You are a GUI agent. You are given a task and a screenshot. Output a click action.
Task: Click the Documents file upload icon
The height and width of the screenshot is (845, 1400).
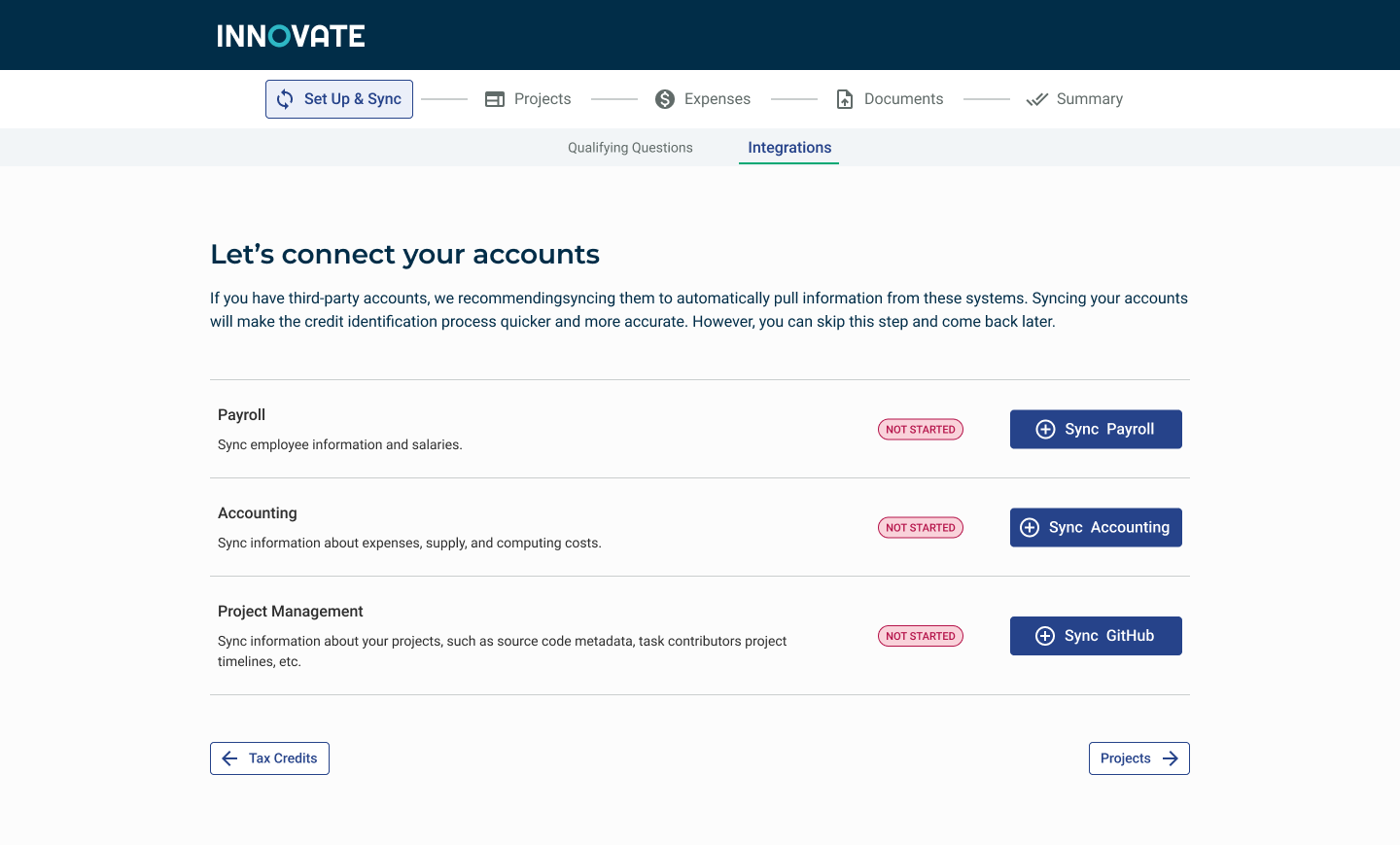[845, 99]
